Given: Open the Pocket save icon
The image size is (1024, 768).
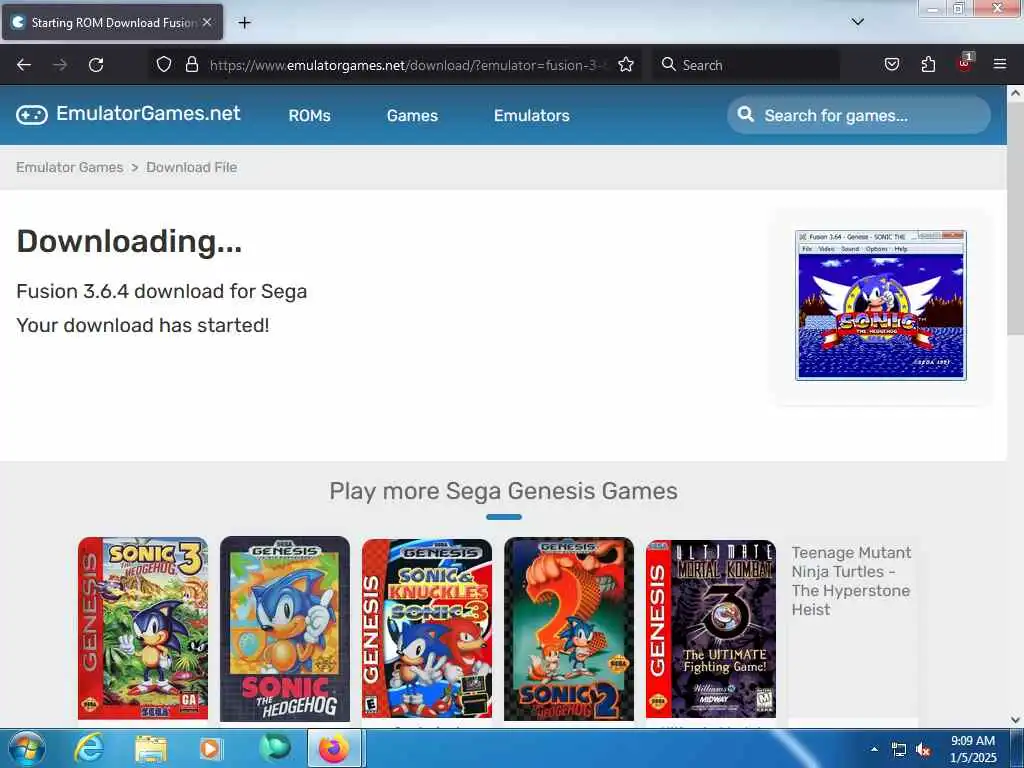Looking at the screenshot, I should 891,64.
